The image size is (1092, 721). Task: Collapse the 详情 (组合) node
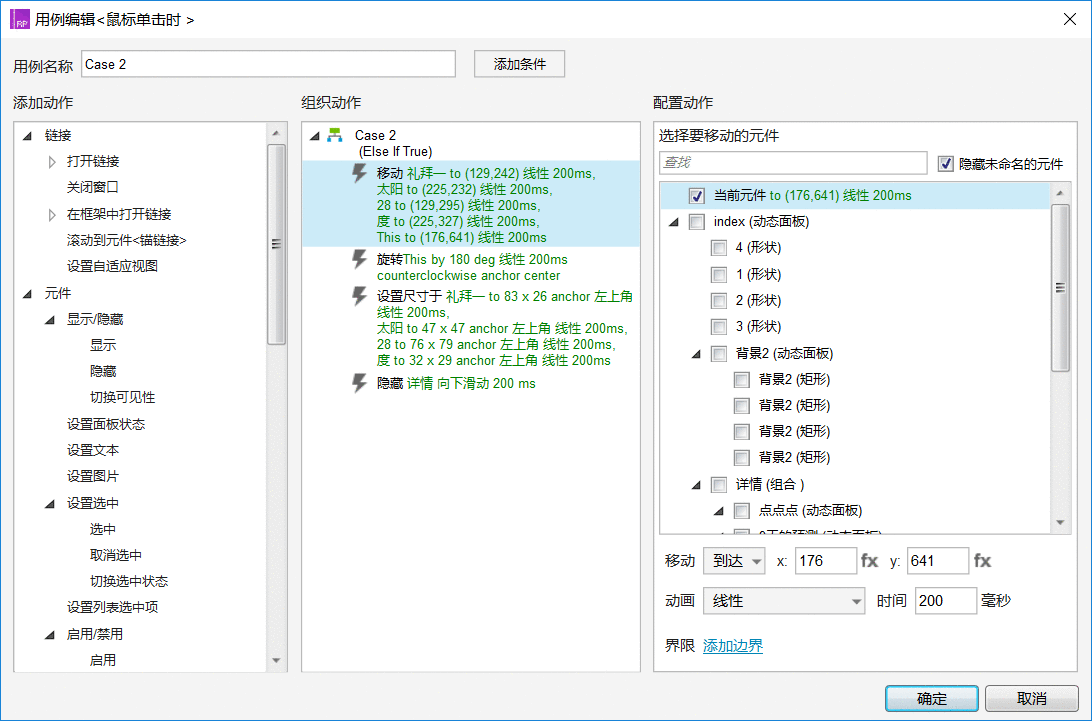click(x=696, y=485)
